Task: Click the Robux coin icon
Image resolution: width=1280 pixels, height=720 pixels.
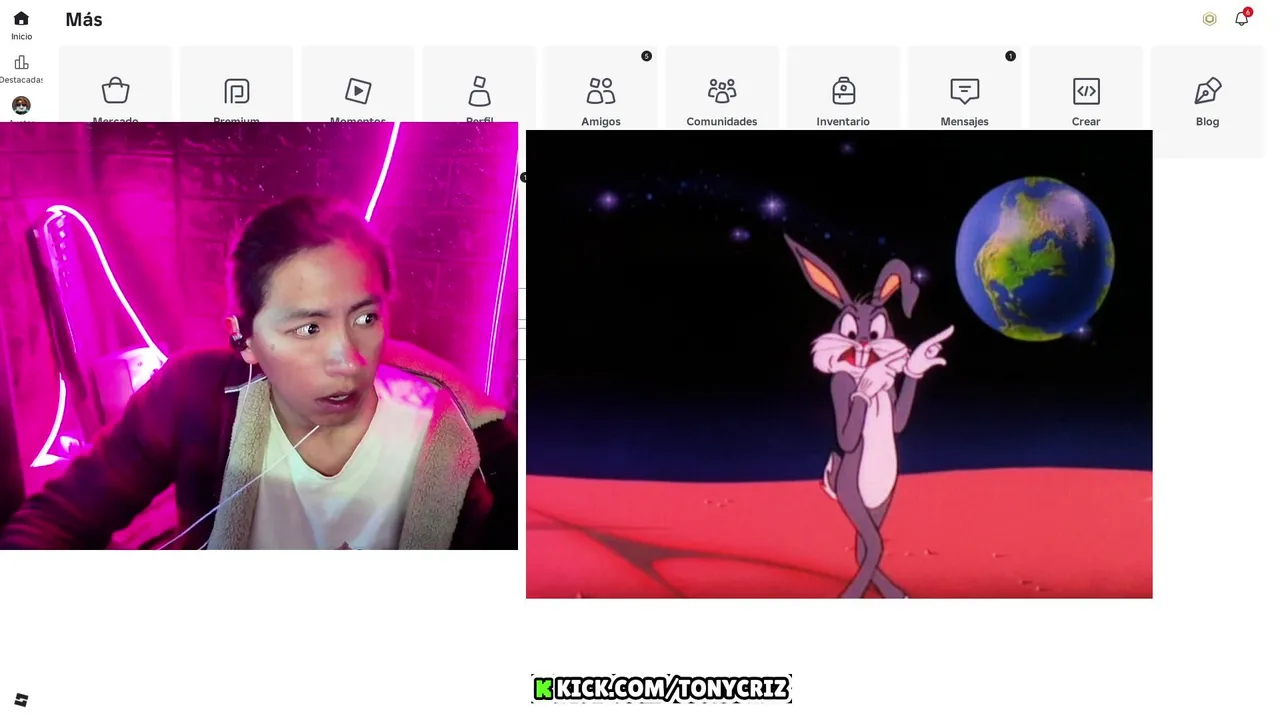Action: (1209, 19)
